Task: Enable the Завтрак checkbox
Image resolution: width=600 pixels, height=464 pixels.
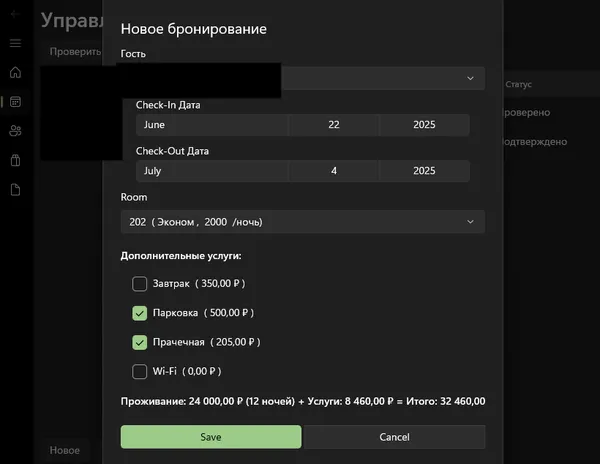Action: [x=140, y=283]
